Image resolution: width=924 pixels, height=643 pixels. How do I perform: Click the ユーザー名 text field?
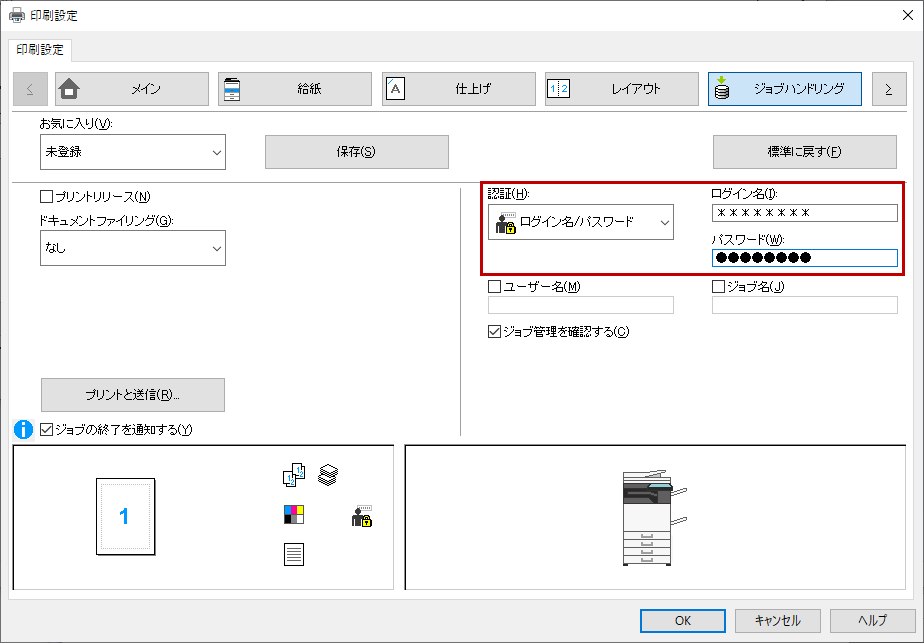(581, 305)
